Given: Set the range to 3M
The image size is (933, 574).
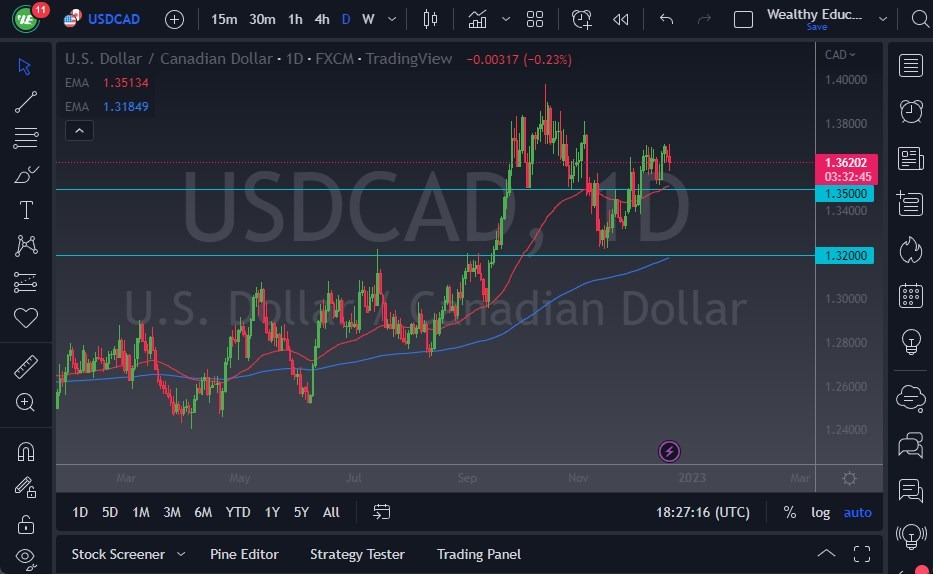Looking at the screenshot, I should coord(171,512).
